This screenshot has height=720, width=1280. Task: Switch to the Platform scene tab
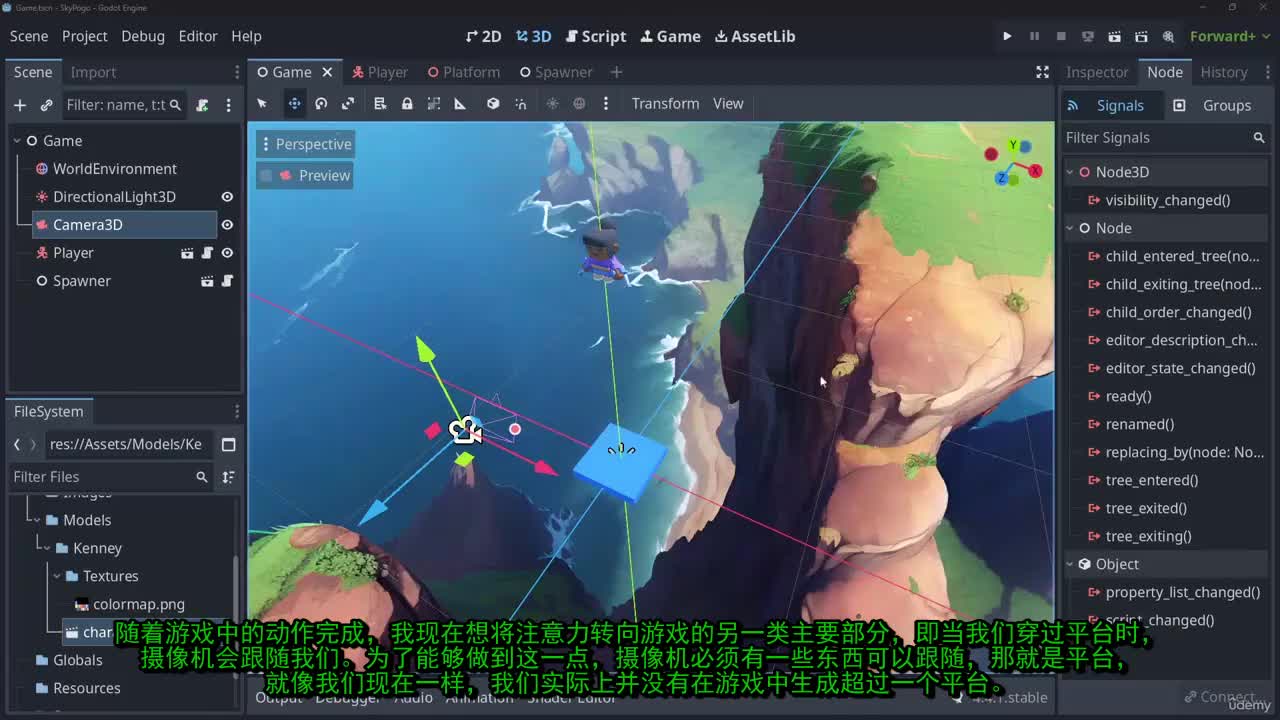[x=464, y=72]
